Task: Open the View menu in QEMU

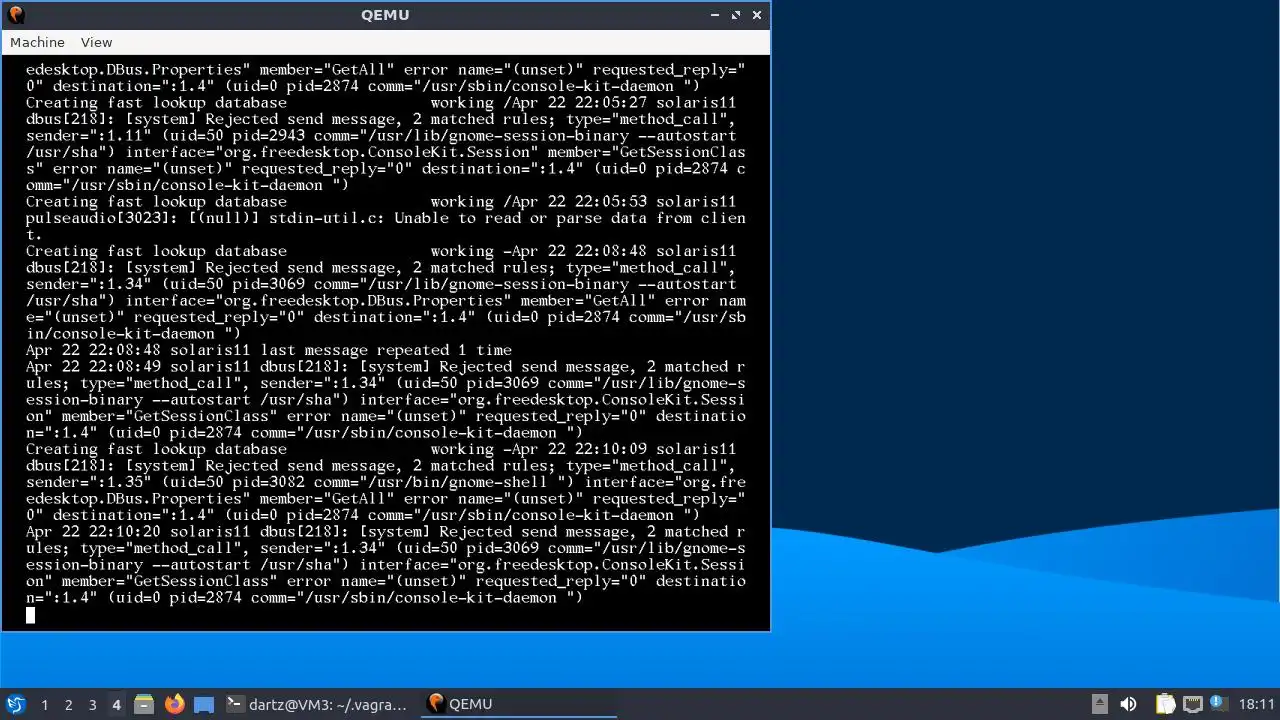Action: point(96,42)
